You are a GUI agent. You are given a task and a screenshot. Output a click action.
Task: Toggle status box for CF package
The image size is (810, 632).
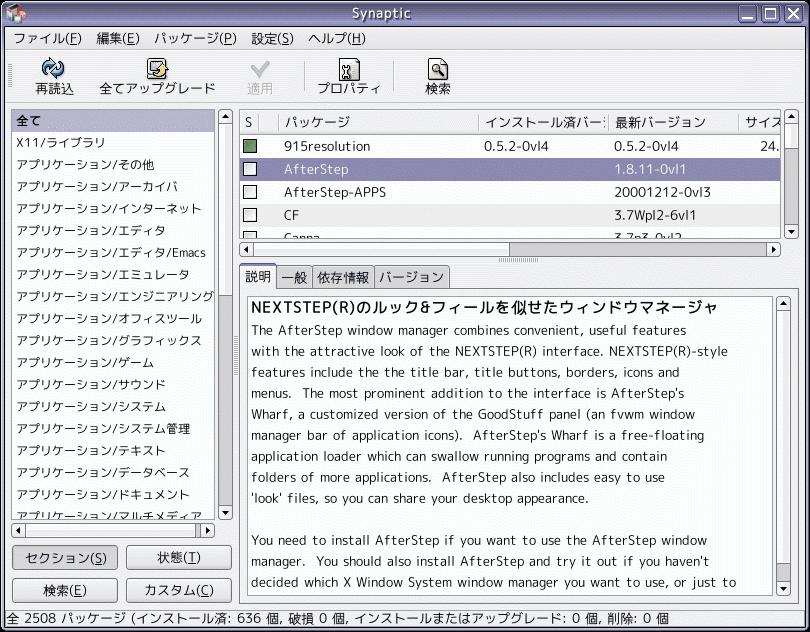tap(250, 214)
